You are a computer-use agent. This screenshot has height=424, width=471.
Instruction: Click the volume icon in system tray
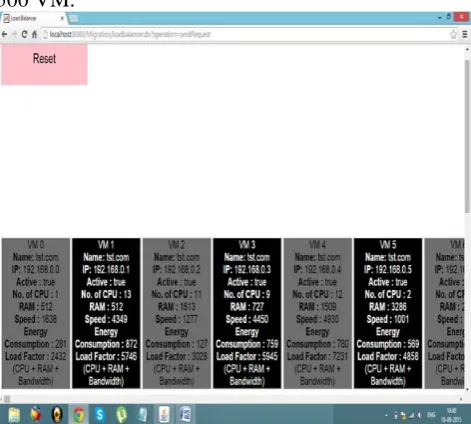[x=420, y=415]
